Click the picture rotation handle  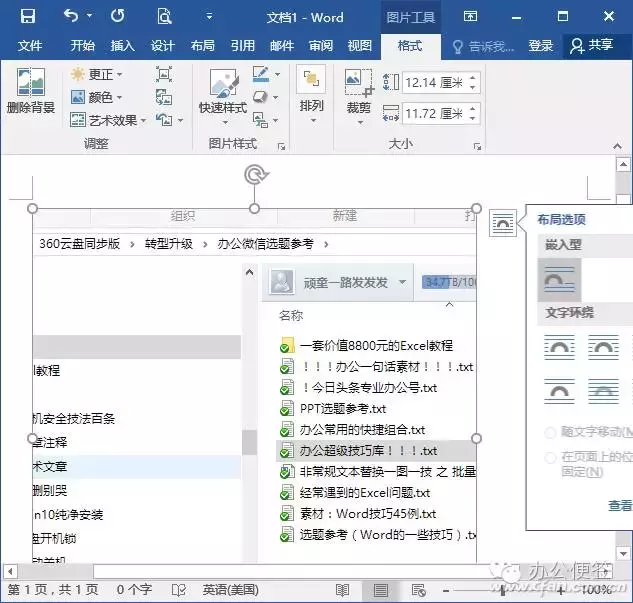[x=256, y=175]
